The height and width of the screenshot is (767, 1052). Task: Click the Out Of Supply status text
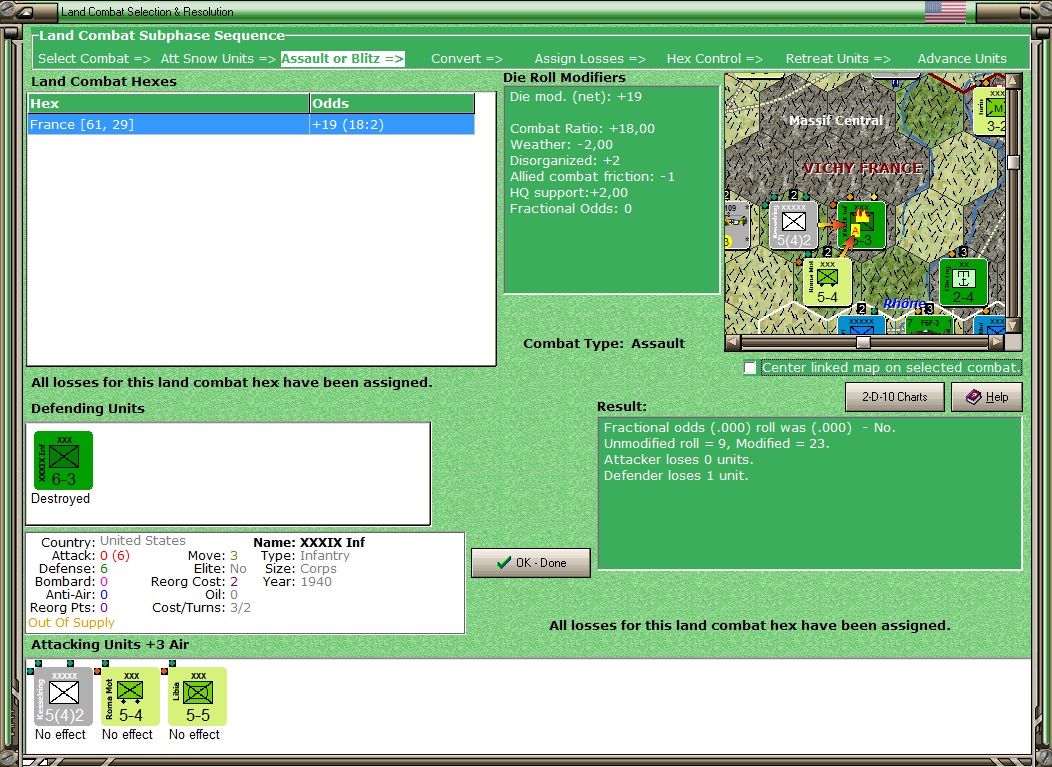71,623
